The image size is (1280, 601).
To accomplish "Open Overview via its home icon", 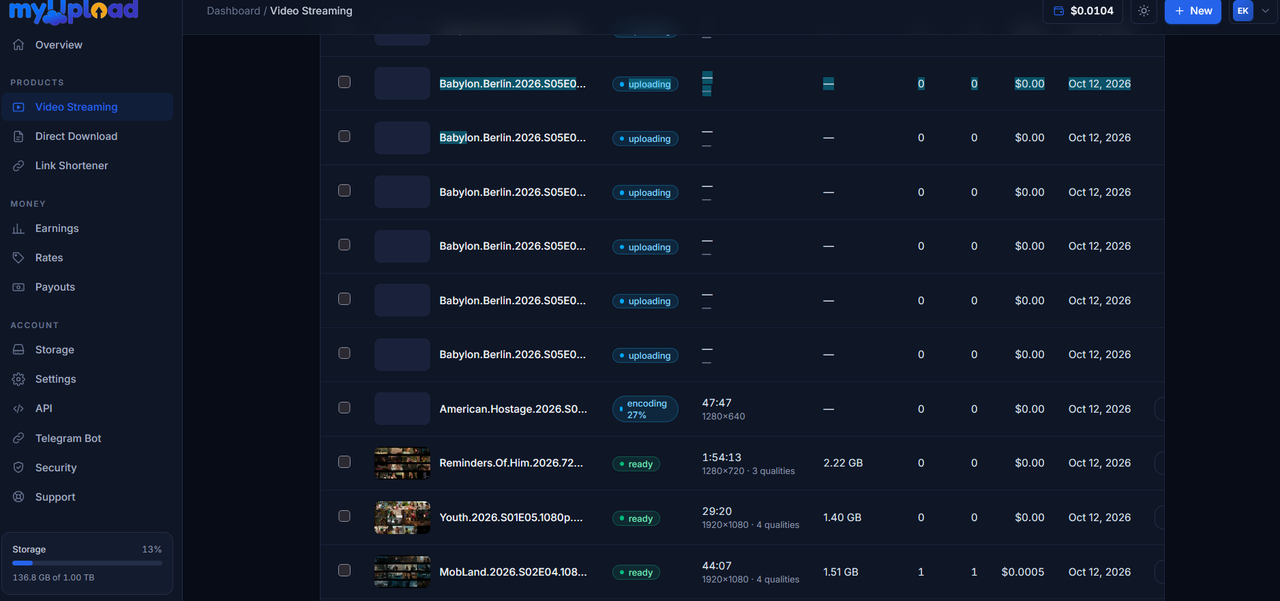I will tap(18, 45).
